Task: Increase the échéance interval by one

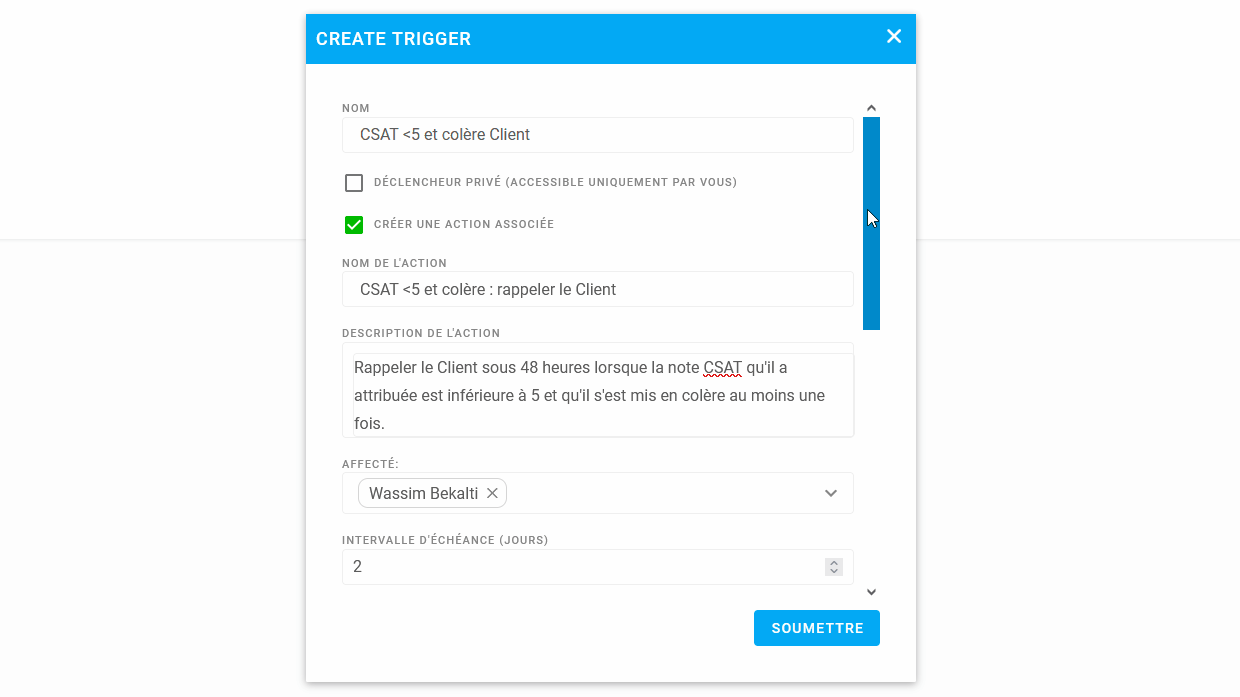Action: point(834,563)
